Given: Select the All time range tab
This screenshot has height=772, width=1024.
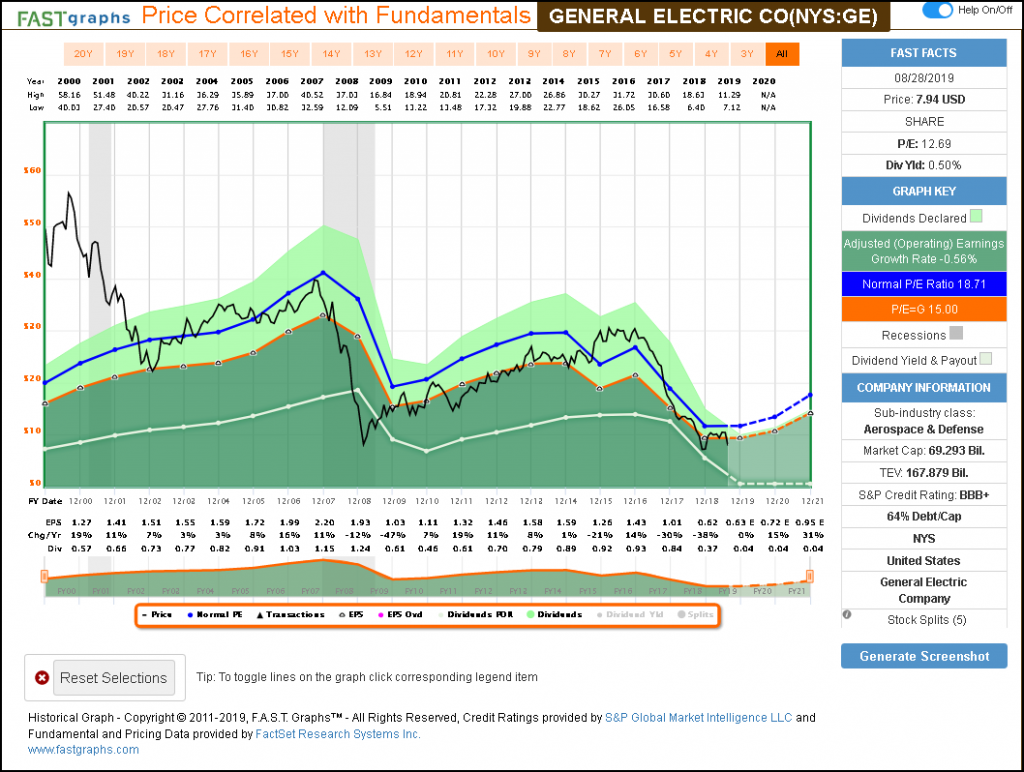Looking at the screenshot, I should click(x=782, y=55).
